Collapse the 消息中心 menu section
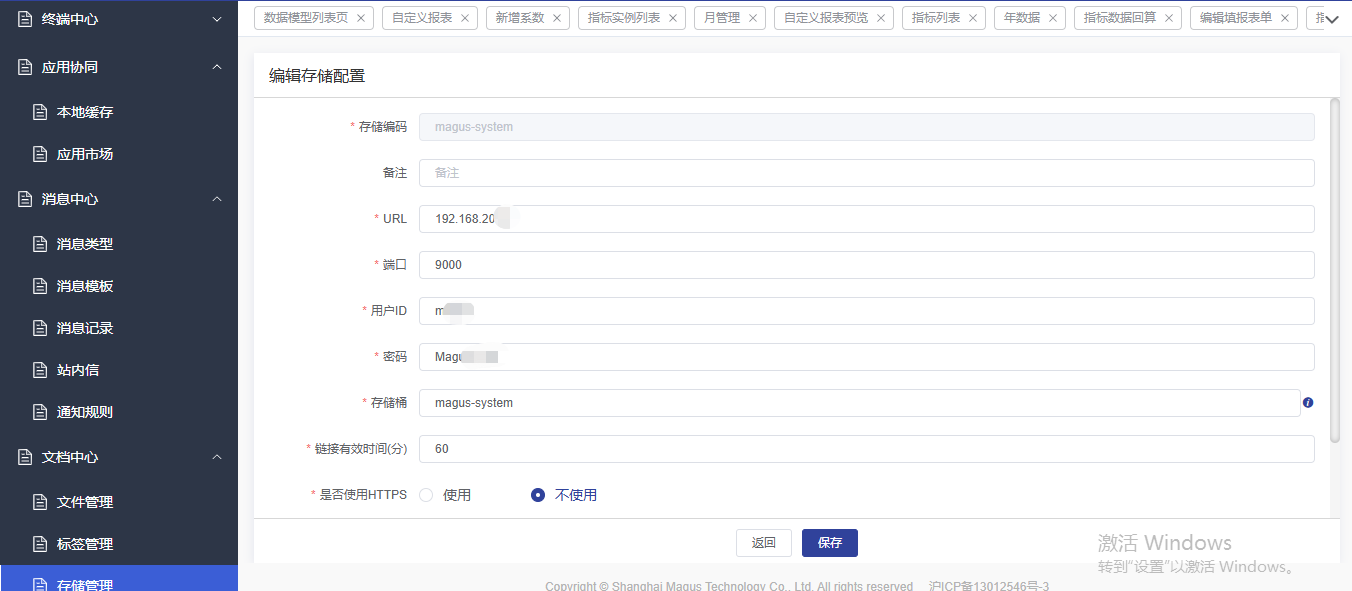 [x=217, y=199]
